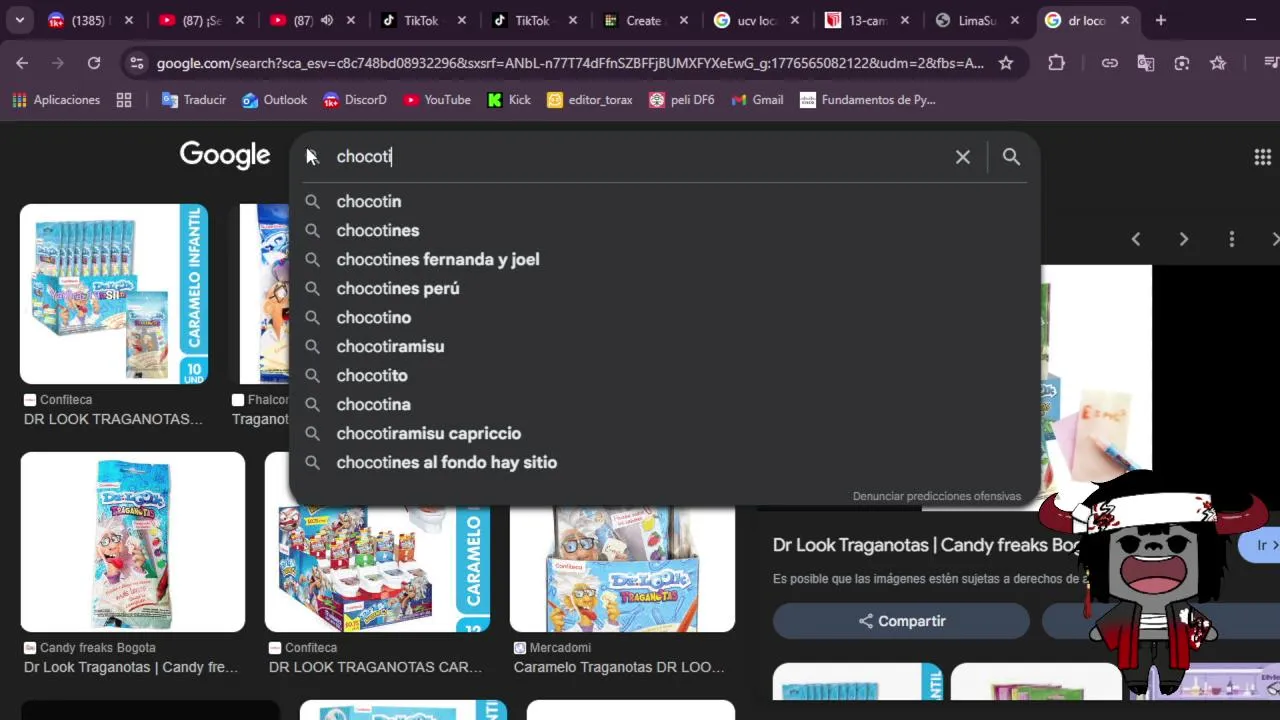Click the browser address bar URL
Viewport: 1280px width, 720px height.
click(570, 63)
